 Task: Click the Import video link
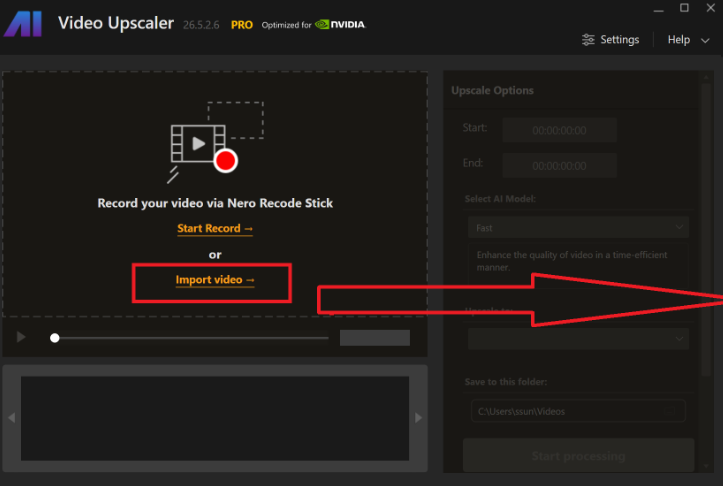pos(215,280)
